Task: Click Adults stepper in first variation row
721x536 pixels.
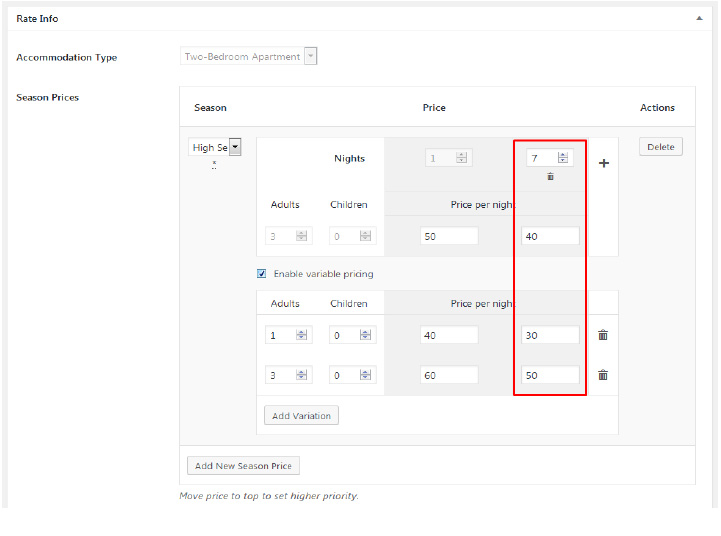Action: coord(301,335)
